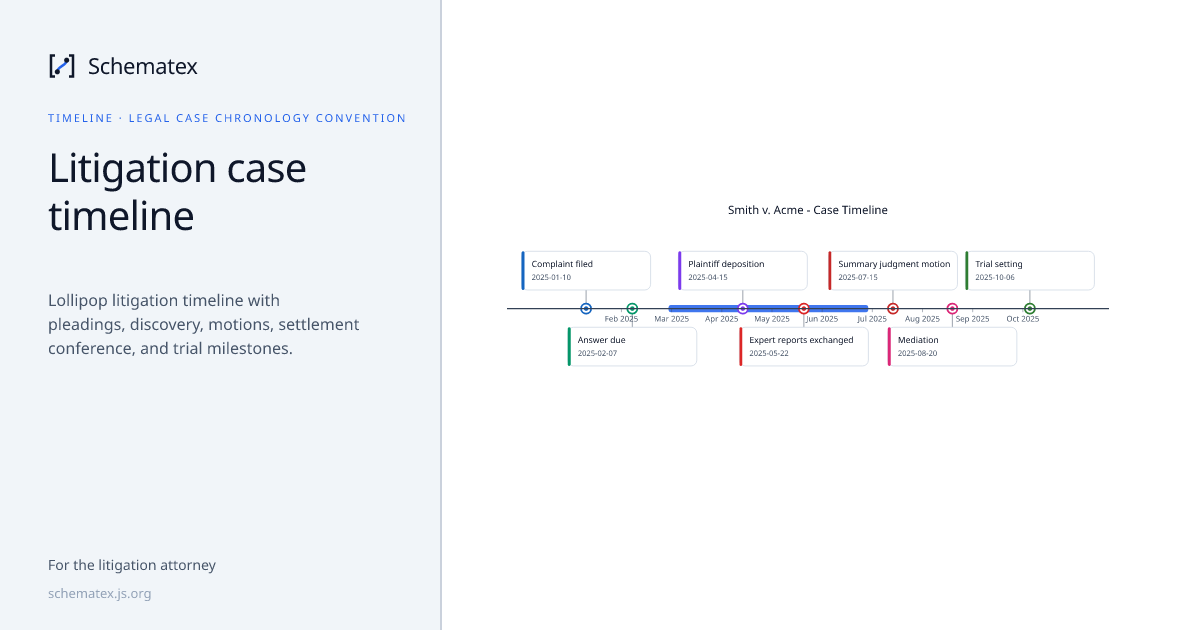Open the Summary judgment motion card
This screenshot has height=630, width=1200.
893,270
